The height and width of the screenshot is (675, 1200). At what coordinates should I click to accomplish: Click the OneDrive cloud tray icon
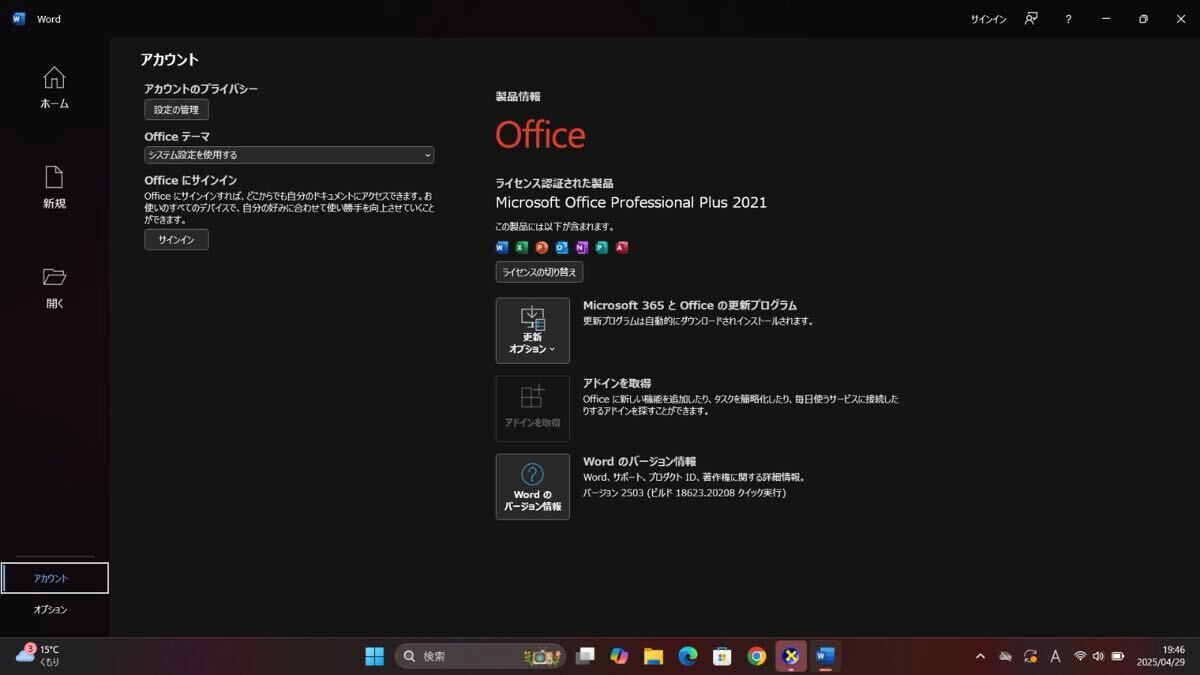pos(1005,656)
